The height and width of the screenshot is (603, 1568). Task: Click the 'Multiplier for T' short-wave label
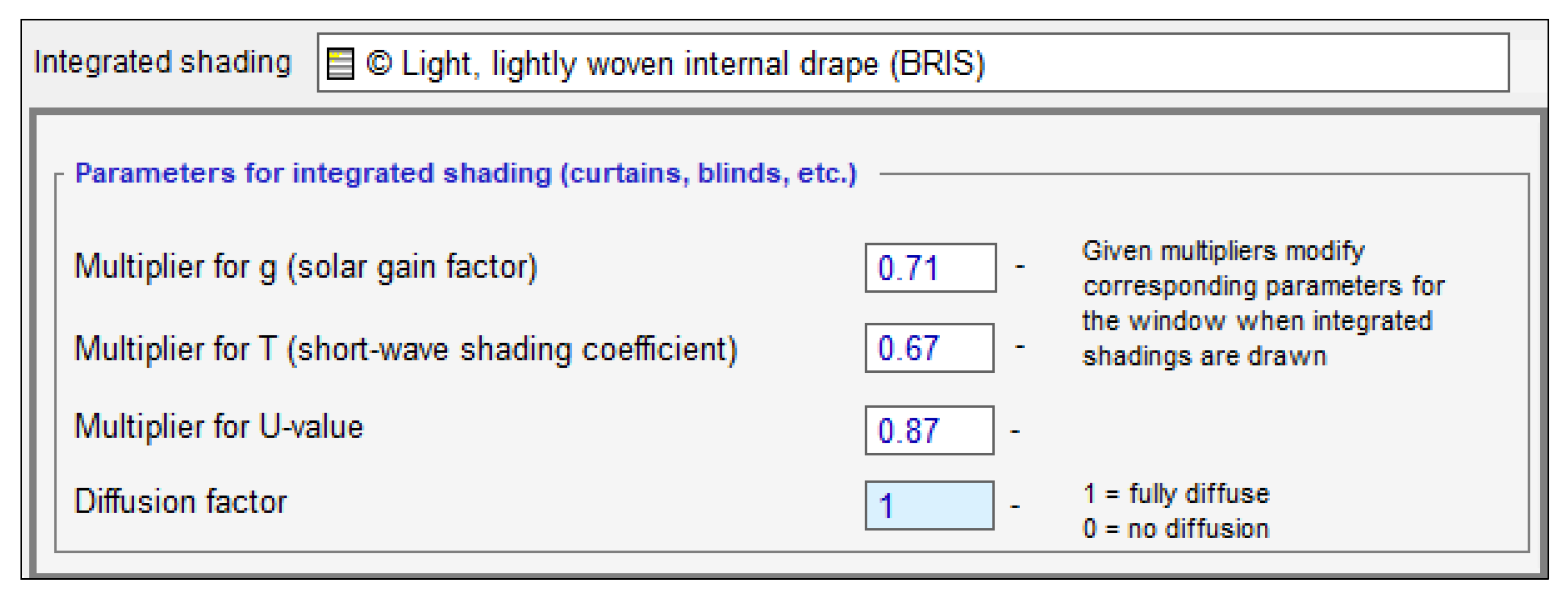tap(405, 350)
